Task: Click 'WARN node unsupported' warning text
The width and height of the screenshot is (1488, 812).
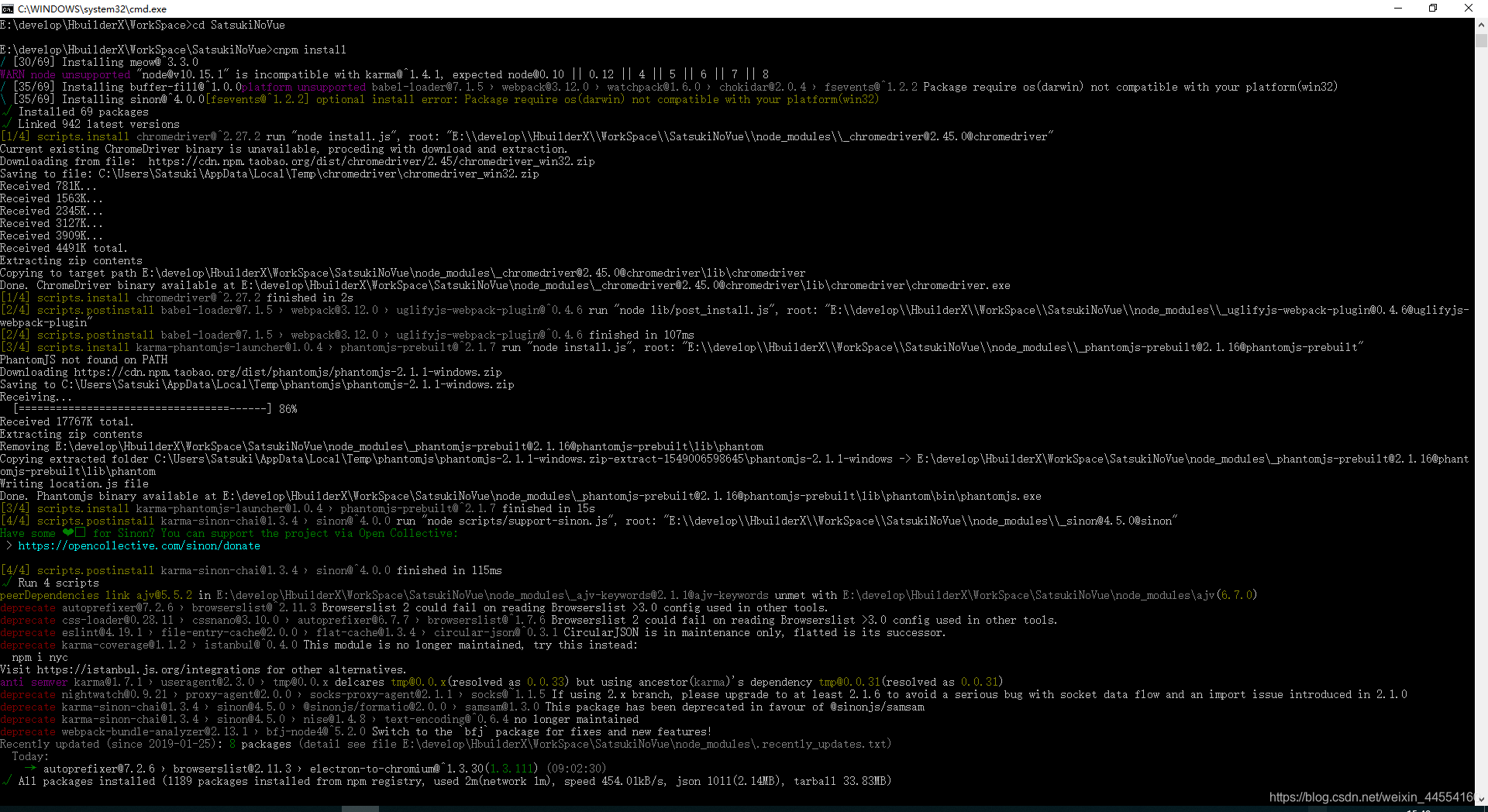Action: (65, 74)
